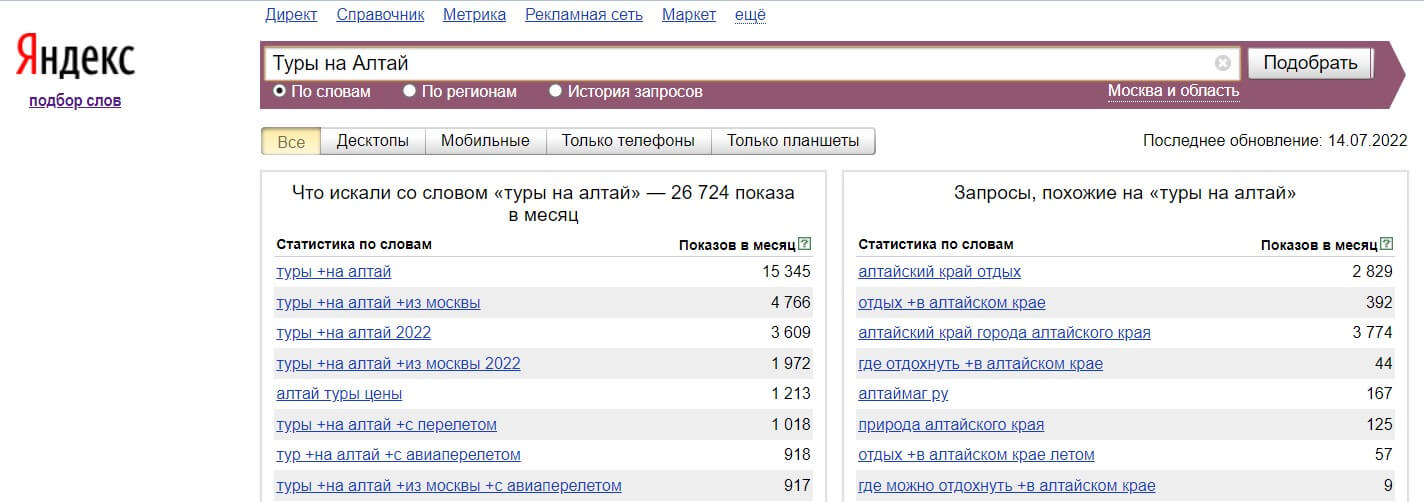Open similar query 'алтайский край отдых'
The height and width of the screenshot is (502, 1424).
[x=939, y=272]
